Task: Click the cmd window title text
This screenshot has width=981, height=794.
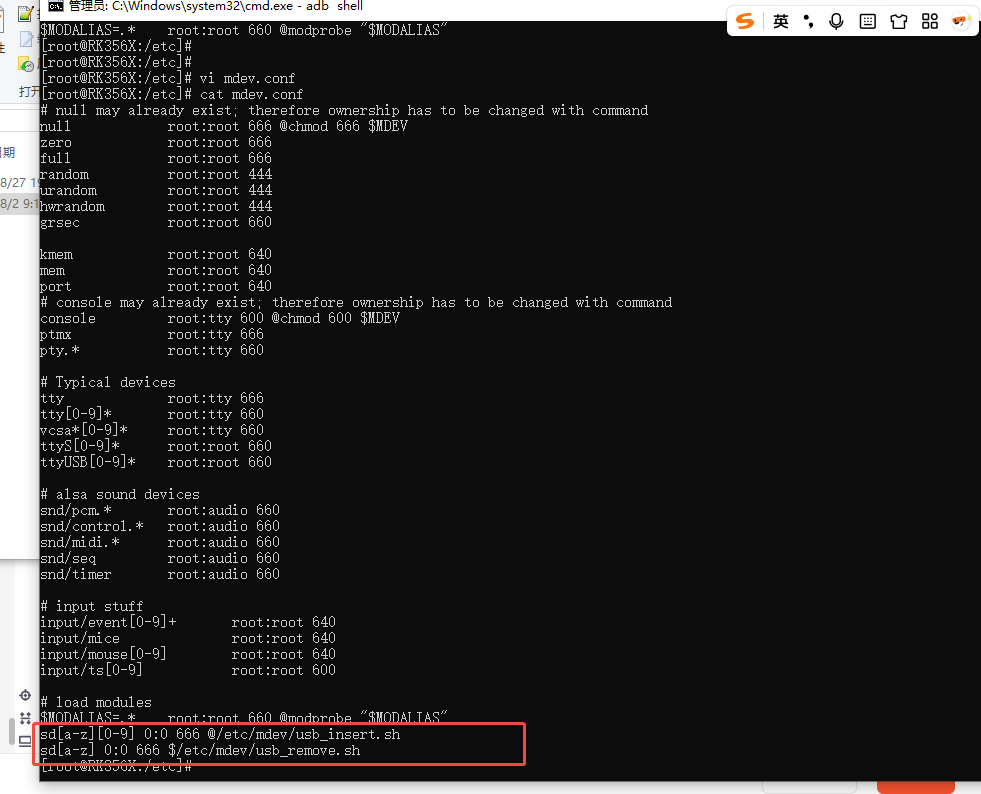Action: (215, 6)
